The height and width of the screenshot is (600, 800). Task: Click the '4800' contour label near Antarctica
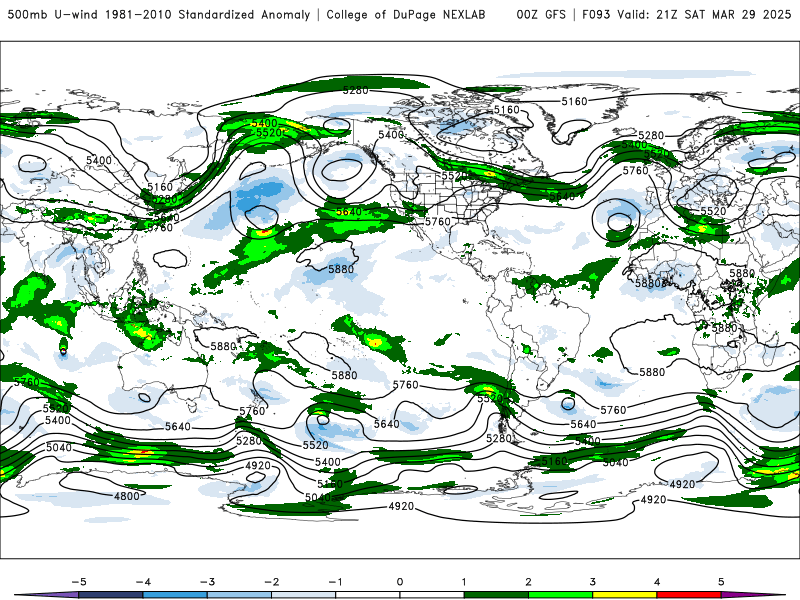[127, 496]
